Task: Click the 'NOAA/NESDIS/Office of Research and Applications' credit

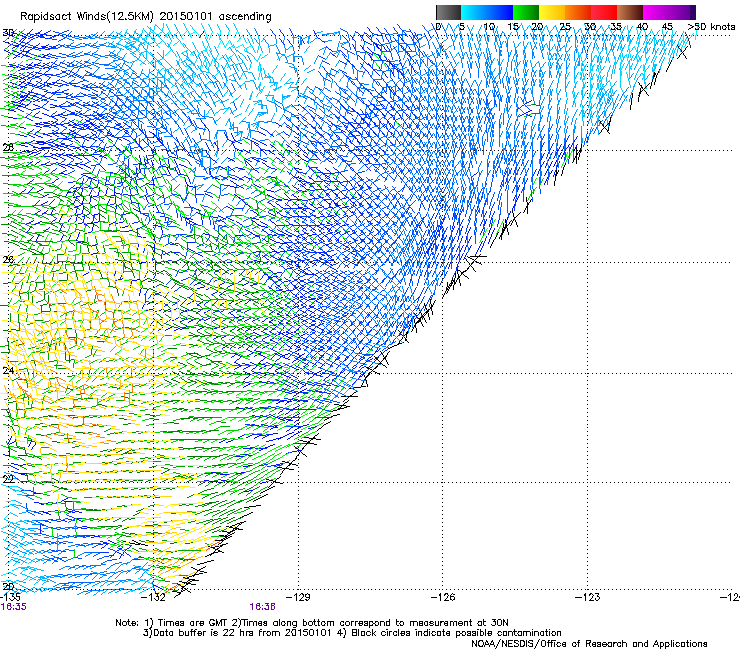Action: [x=589, y=644]
